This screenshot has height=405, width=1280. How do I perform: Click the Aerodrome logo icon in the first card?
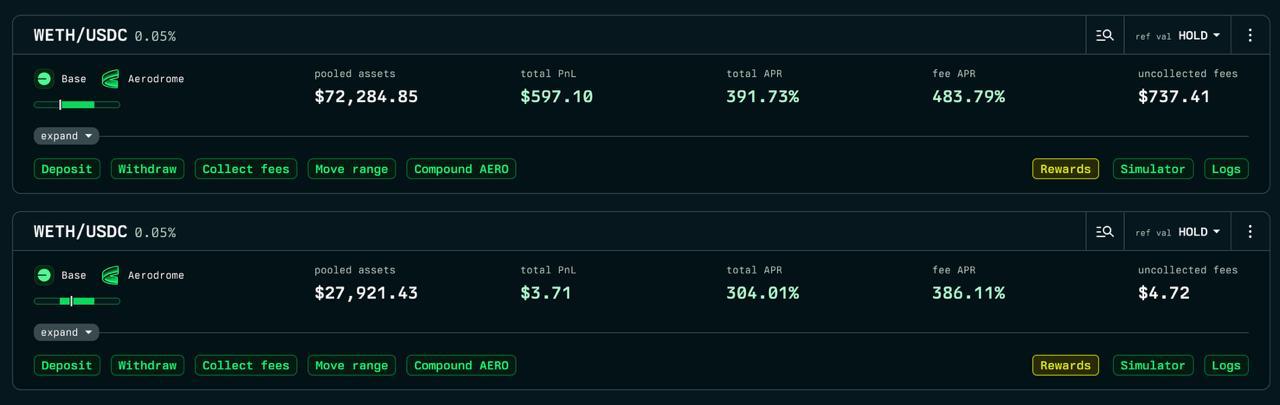[x=110, y=79]
